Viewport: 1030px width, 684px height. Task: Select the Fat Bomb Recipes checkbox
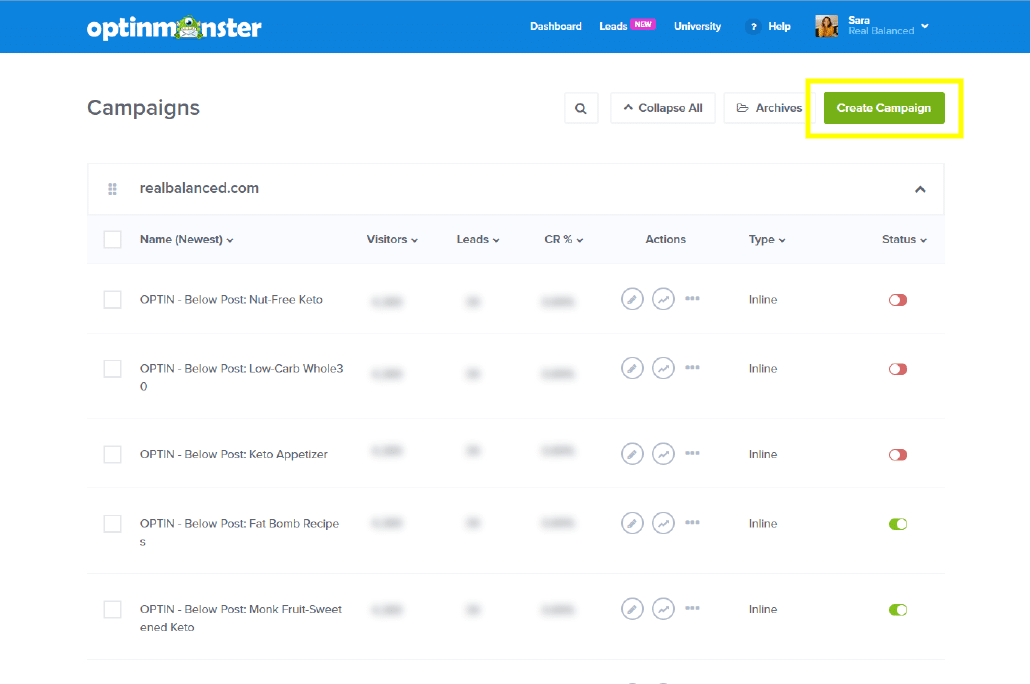[112, 524]
